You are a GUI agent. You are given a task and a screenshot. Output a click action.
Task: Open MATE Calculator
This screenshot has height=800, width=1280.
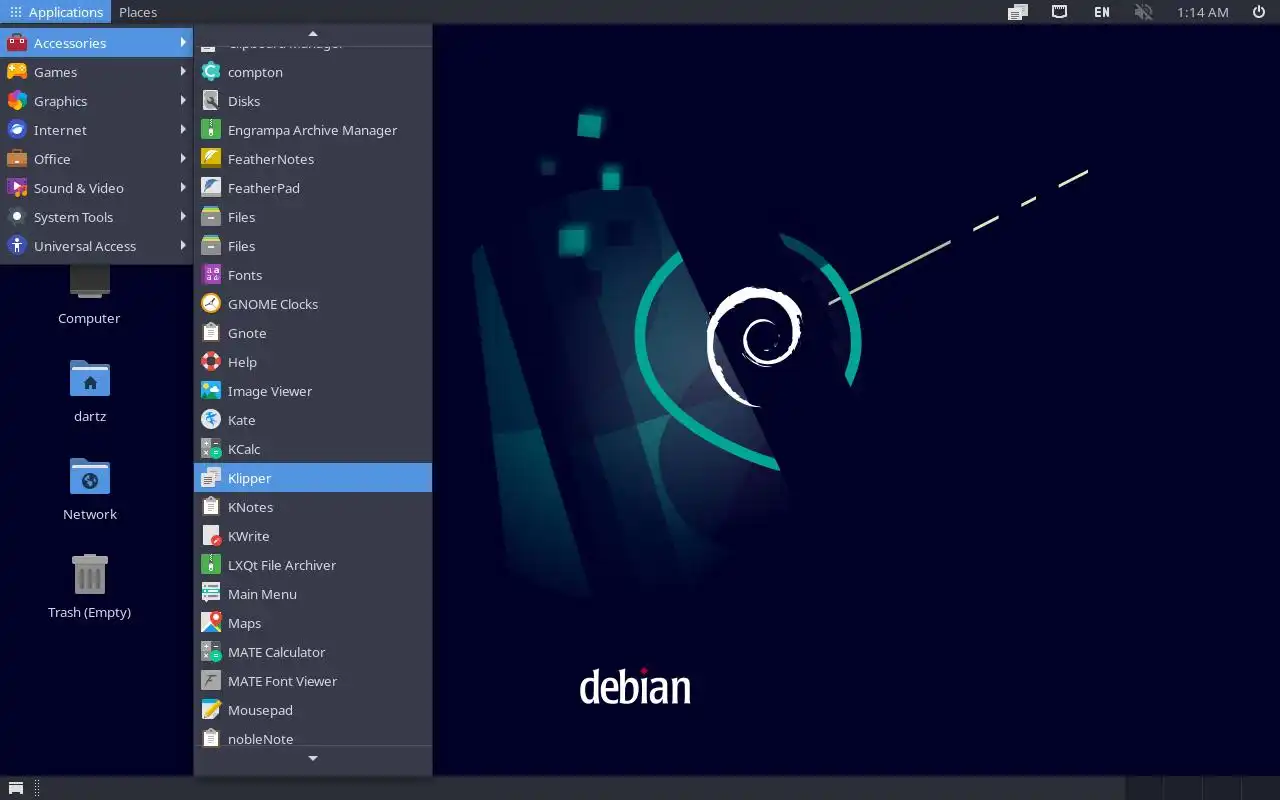point(313,652)
